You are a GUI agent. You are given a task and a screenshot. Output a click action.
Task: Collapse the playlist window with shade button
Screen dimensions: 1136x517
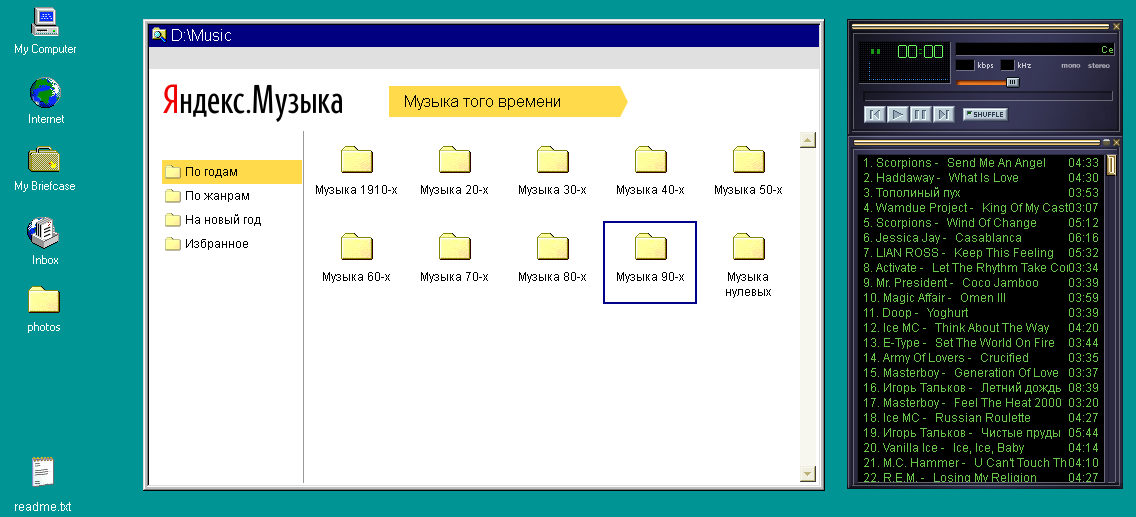1106,142
